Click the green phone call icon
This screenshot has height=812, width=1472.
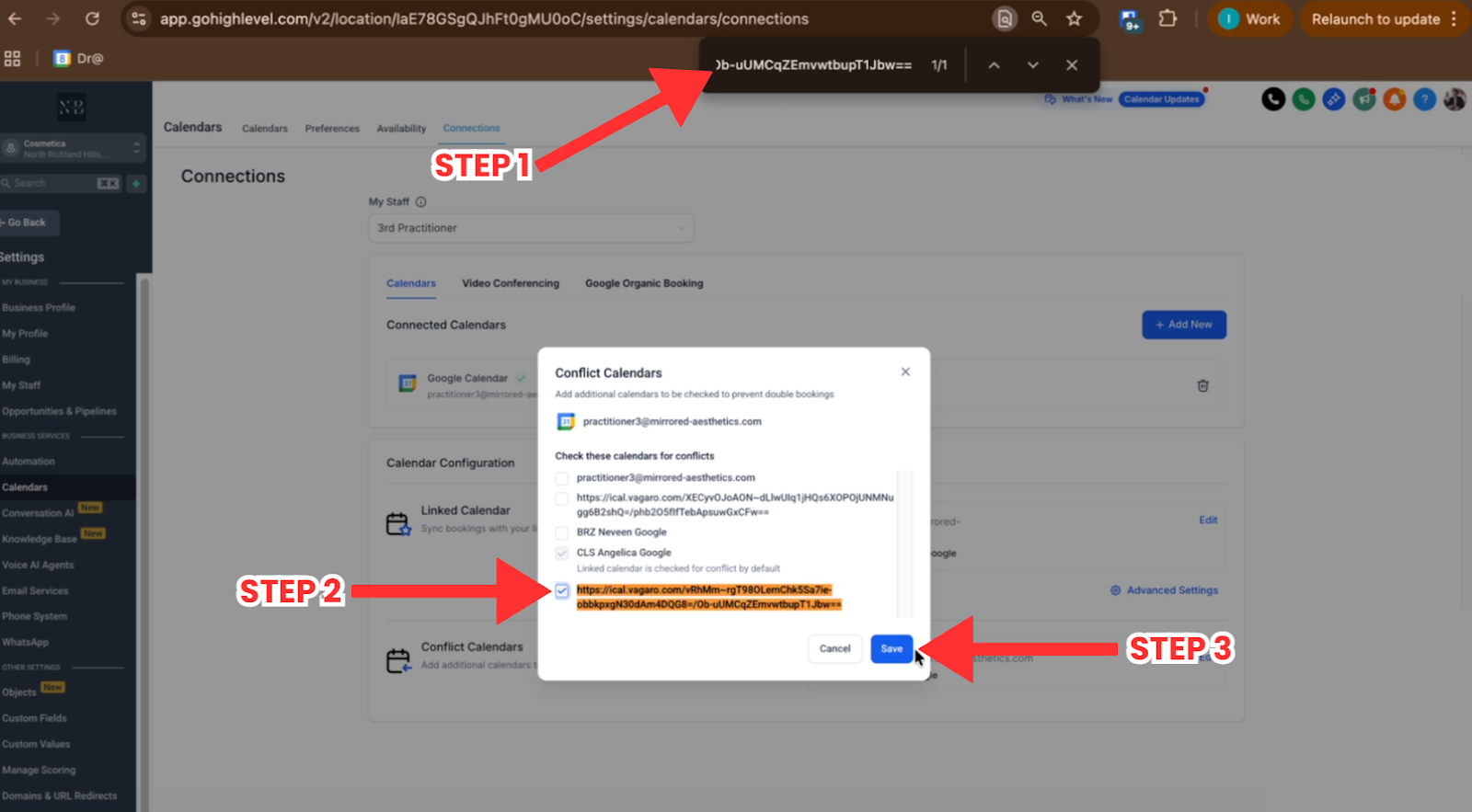point(1304,99)
